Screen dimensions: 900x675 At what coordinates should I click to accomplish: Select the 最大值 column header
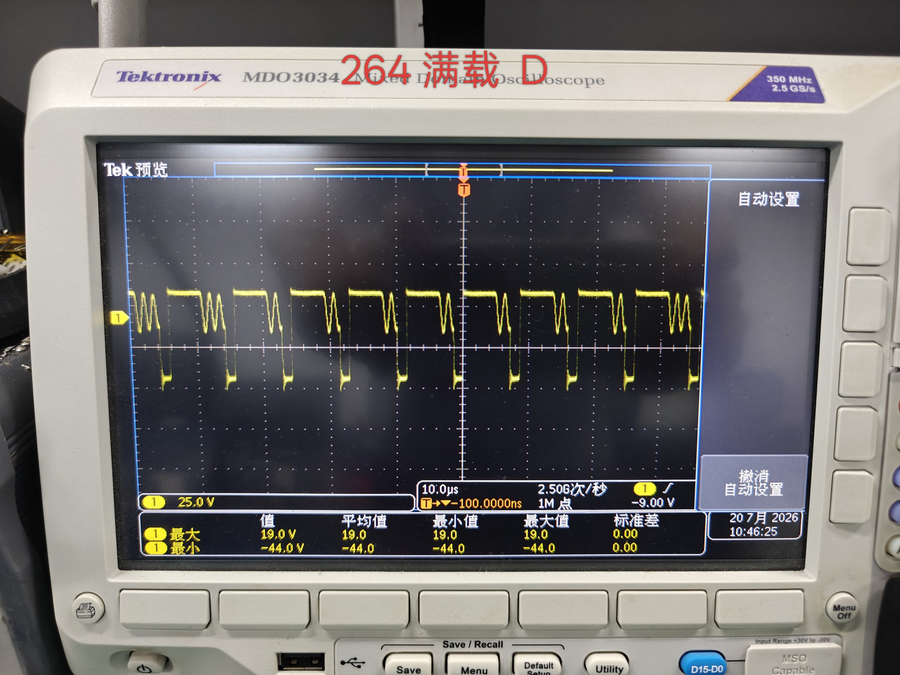point(546,521)
